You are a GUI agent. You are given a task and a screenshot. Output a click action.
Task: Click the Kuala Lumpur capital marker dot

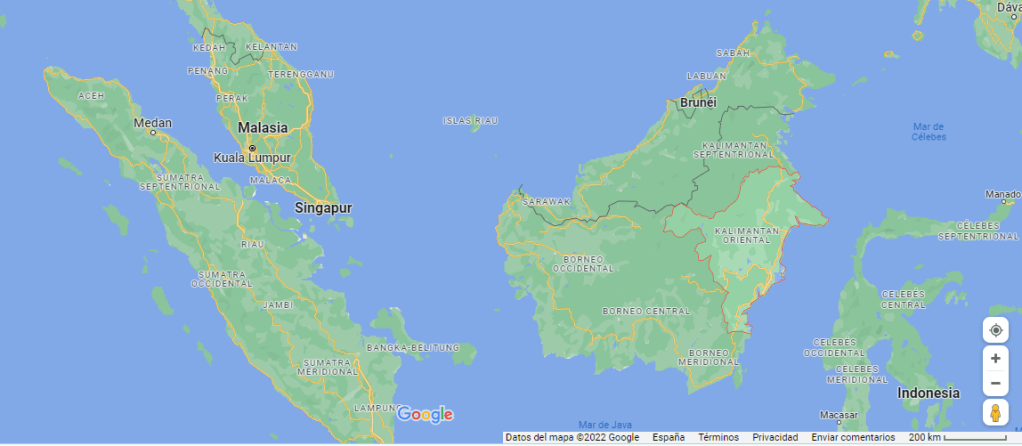(x=252, y=147)
